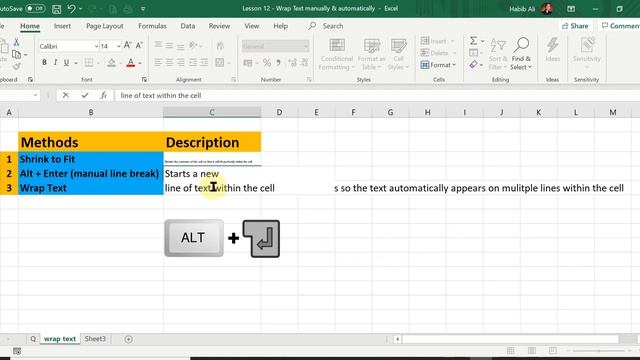This screenshot has height=360, width=640.
Task: Open the font name Calibri dropdown
Action: click(96, 47)
